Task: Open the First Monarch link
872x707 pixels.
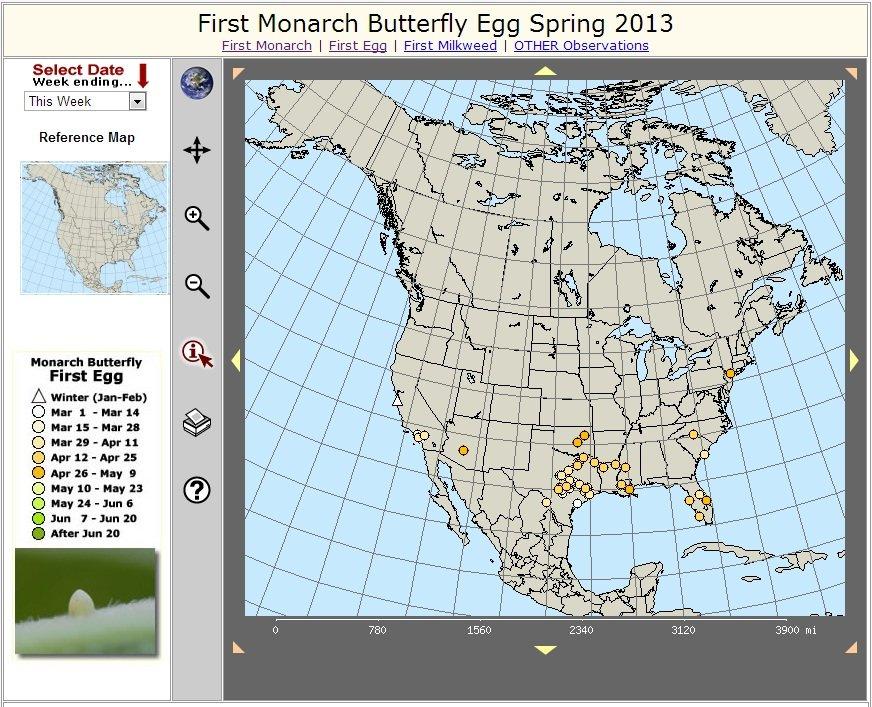Action: pos(266,46)
